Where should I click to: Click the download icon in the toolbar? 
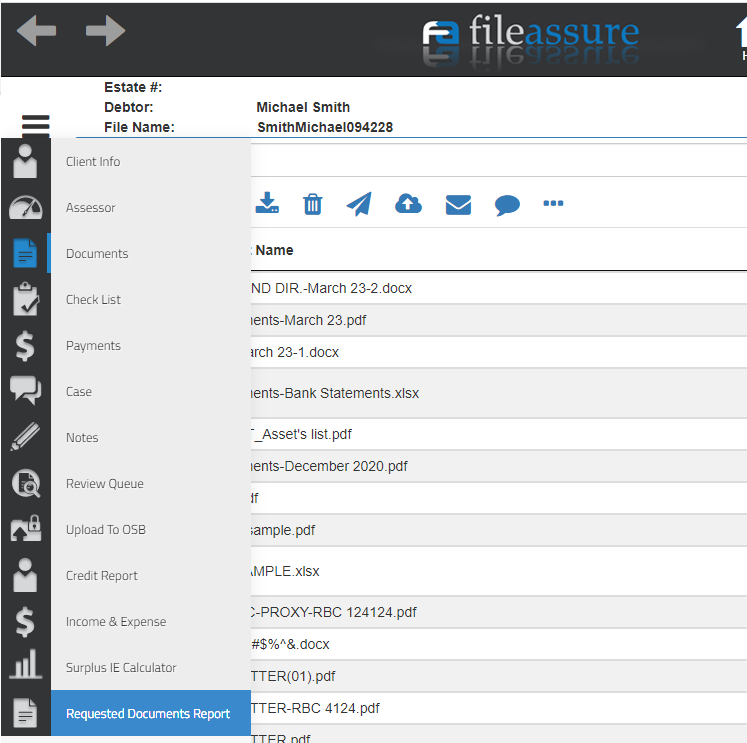click(267, 203)
